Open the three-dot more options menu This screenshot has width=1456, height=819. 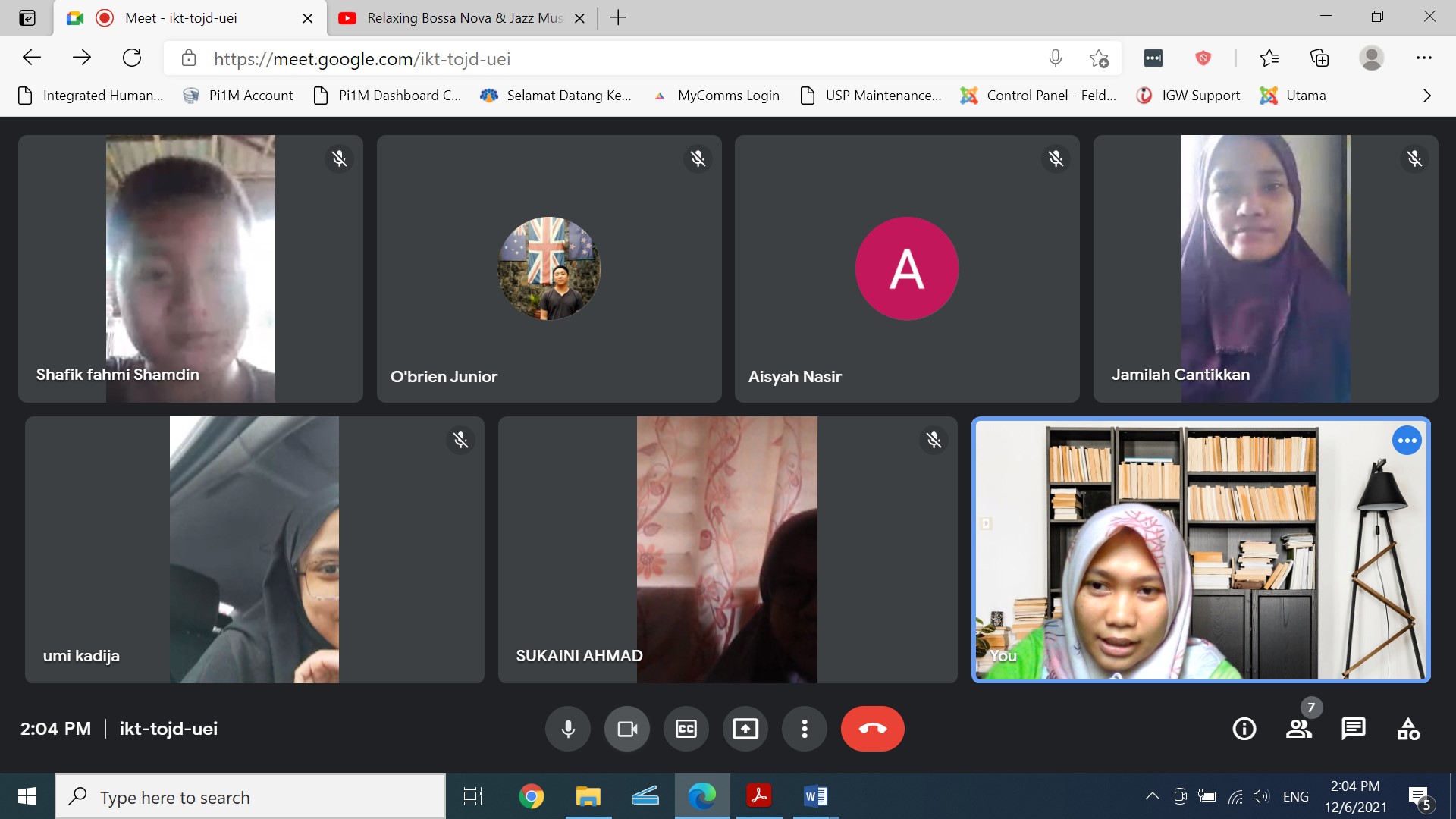pos(804,729)
